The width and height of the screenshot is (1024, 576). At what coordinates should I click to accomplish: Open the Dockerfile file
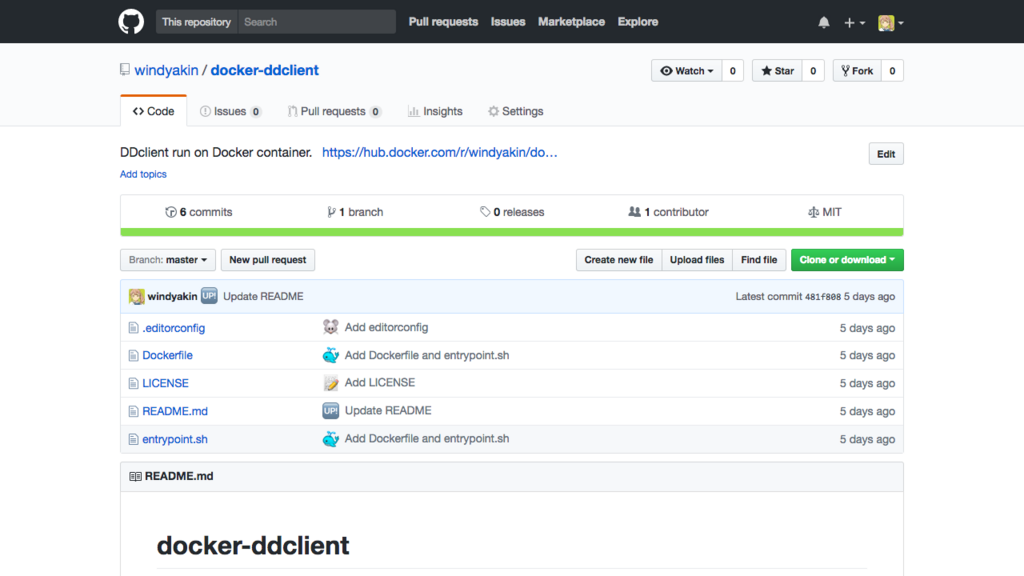167,355
